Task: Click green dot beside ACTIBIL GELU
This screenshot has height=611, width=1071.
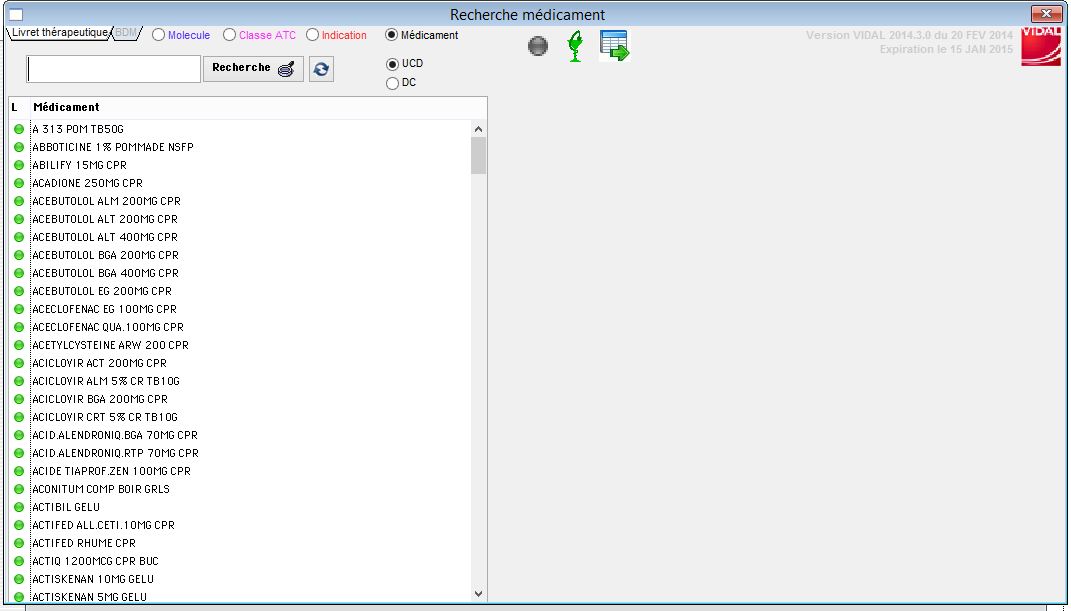Action: click(19, 507)
